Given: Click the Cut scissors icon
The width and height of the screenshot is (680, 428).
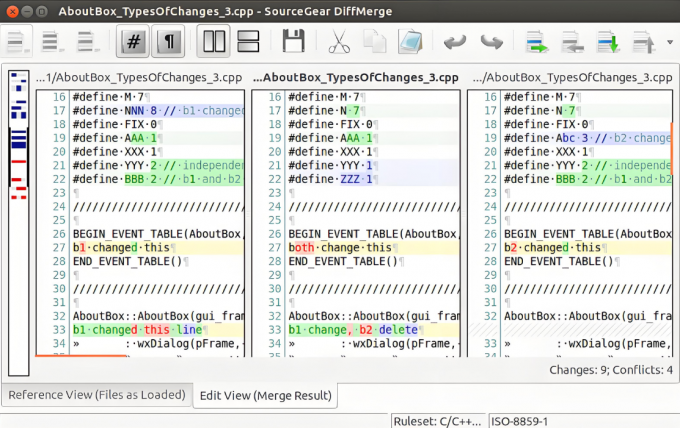Looking at the screenshot, I should coord(338,42).
